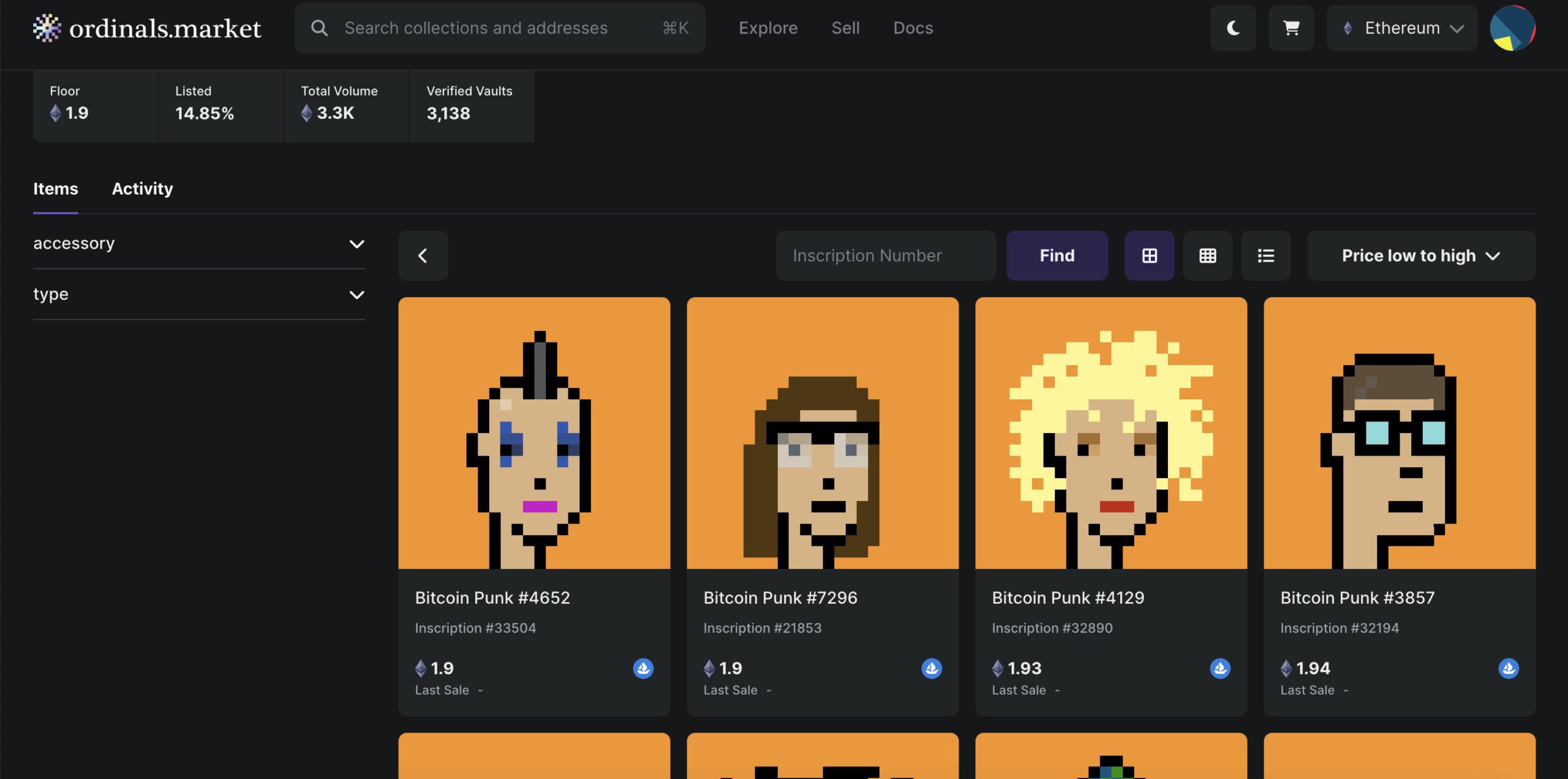Viewport: 1568px width, 779px height.
Task: Click OpenSea icon on Punk #4129
Action: pos(1220,668)
